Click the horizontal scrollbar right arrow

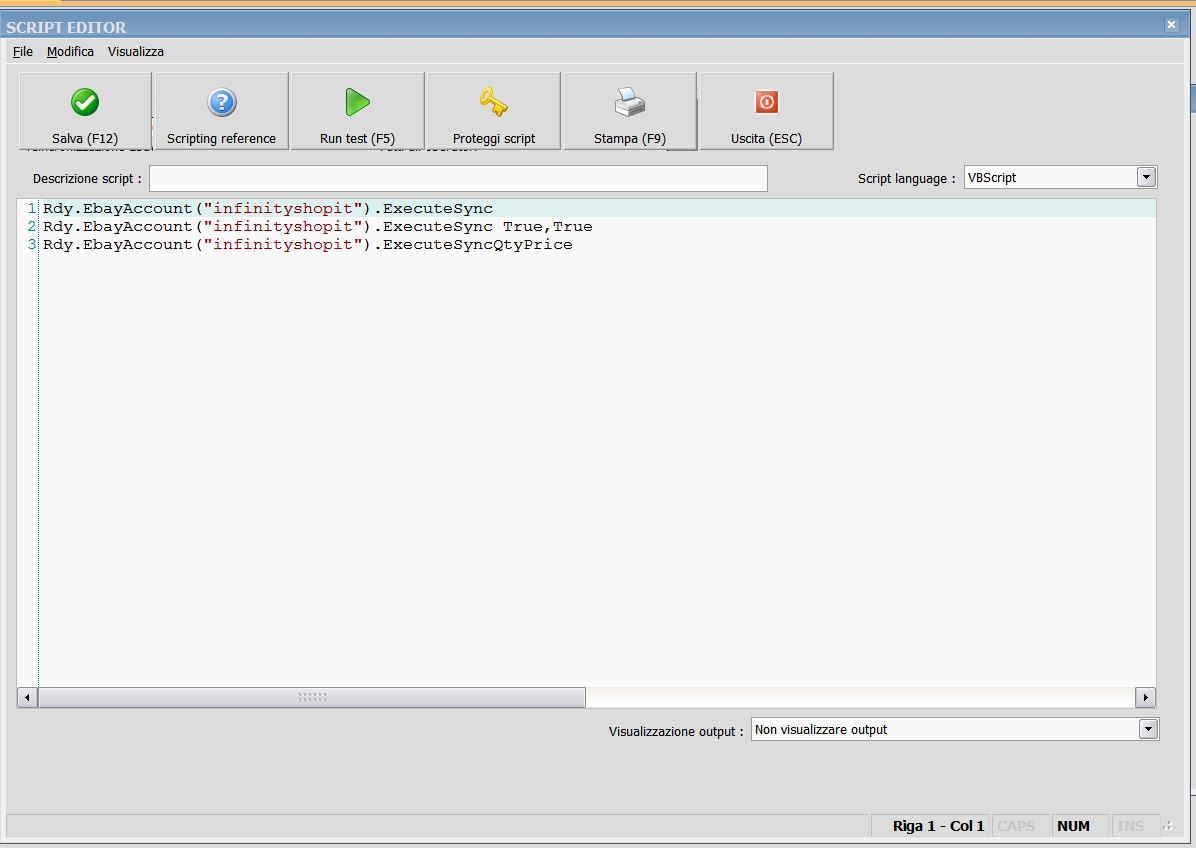pos(1145,697)
